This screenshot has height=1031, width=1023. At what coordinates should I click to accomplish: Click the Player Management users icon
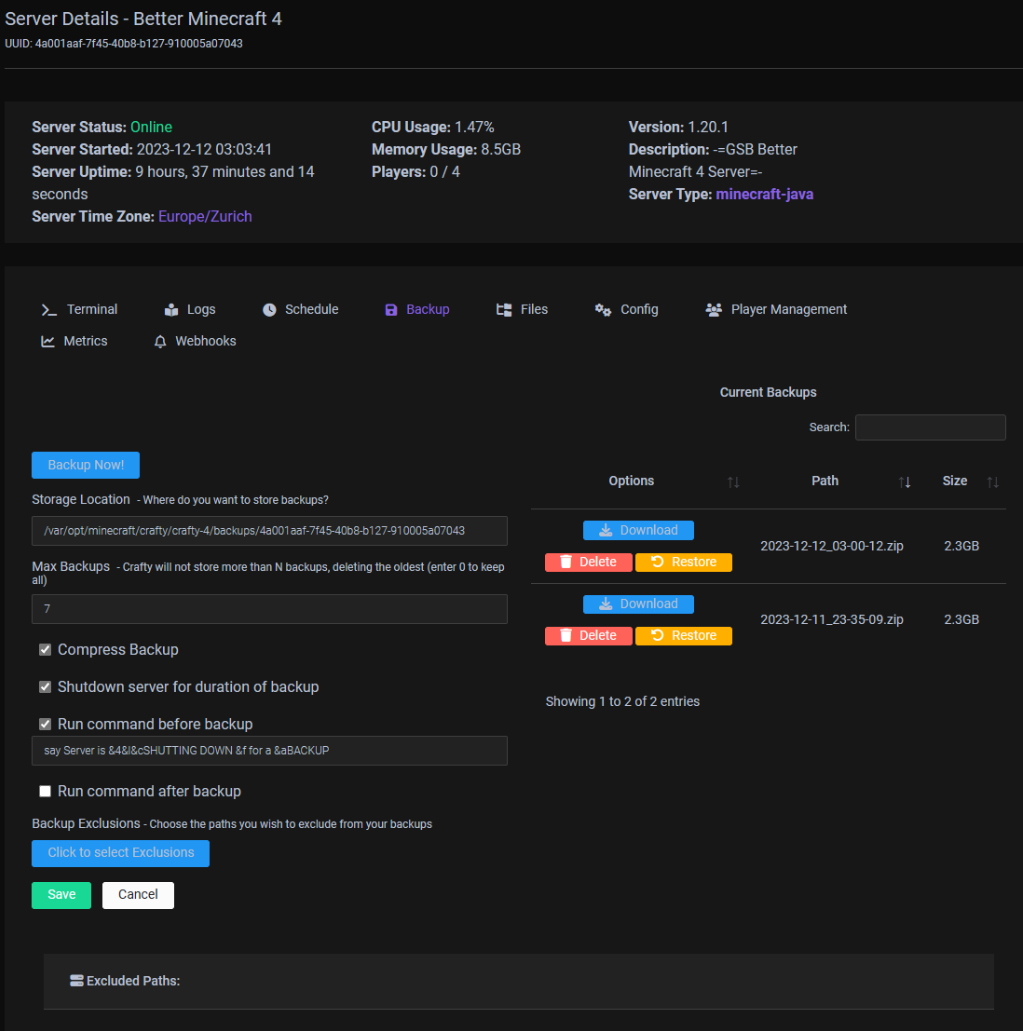click(714, 310)
